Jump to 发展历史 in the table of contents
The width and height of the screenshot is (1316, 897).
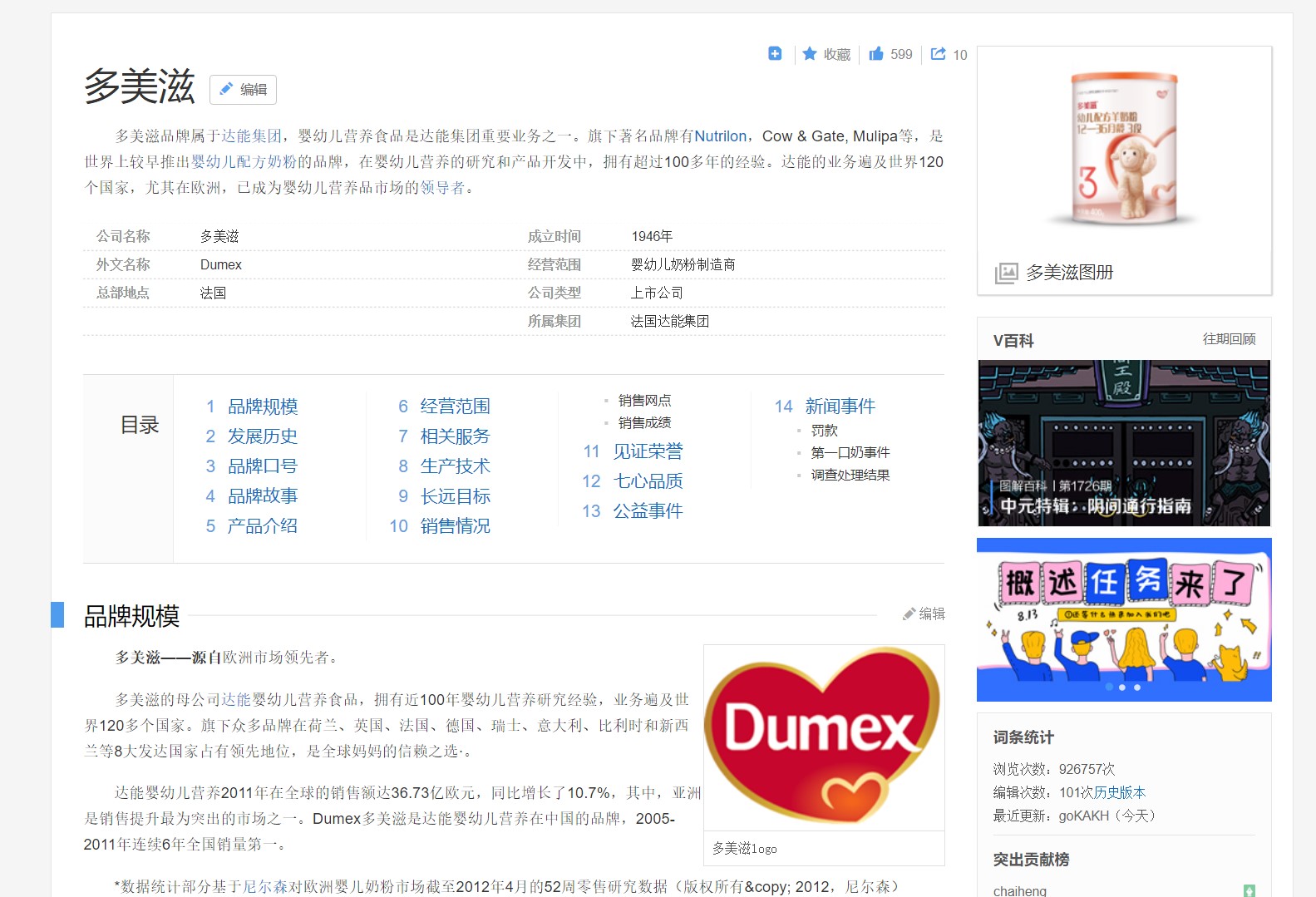[x=263, y=436]
